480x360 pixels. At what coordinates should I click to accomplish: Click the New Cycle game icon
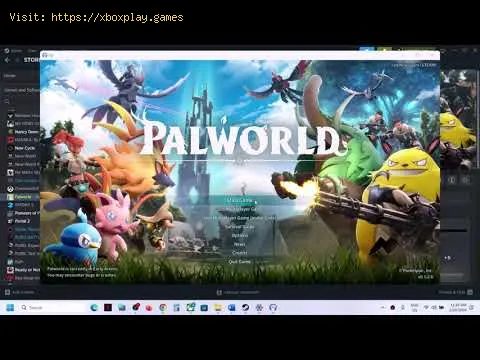[10, 148]
